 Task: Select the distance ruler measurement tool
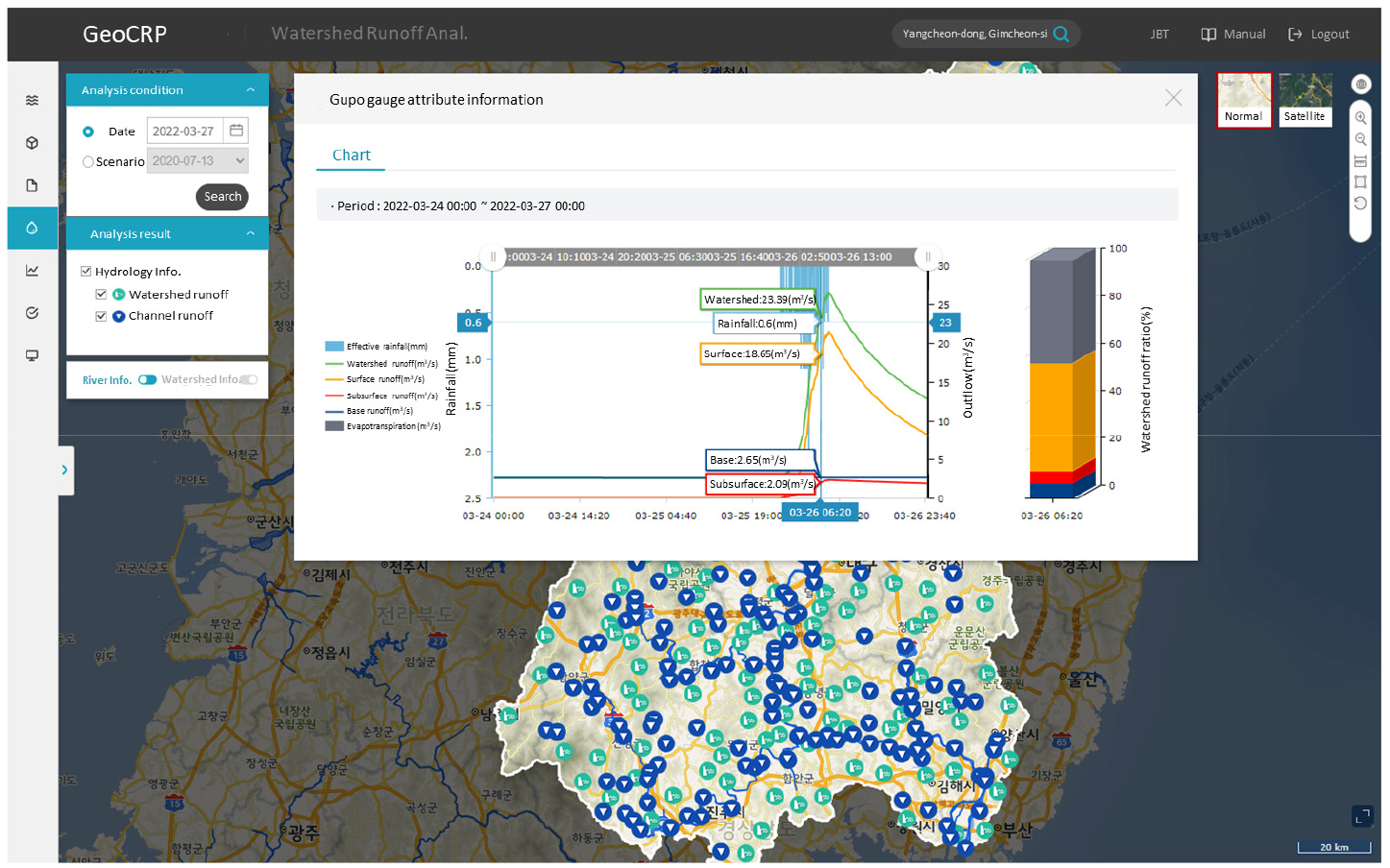1360,160
